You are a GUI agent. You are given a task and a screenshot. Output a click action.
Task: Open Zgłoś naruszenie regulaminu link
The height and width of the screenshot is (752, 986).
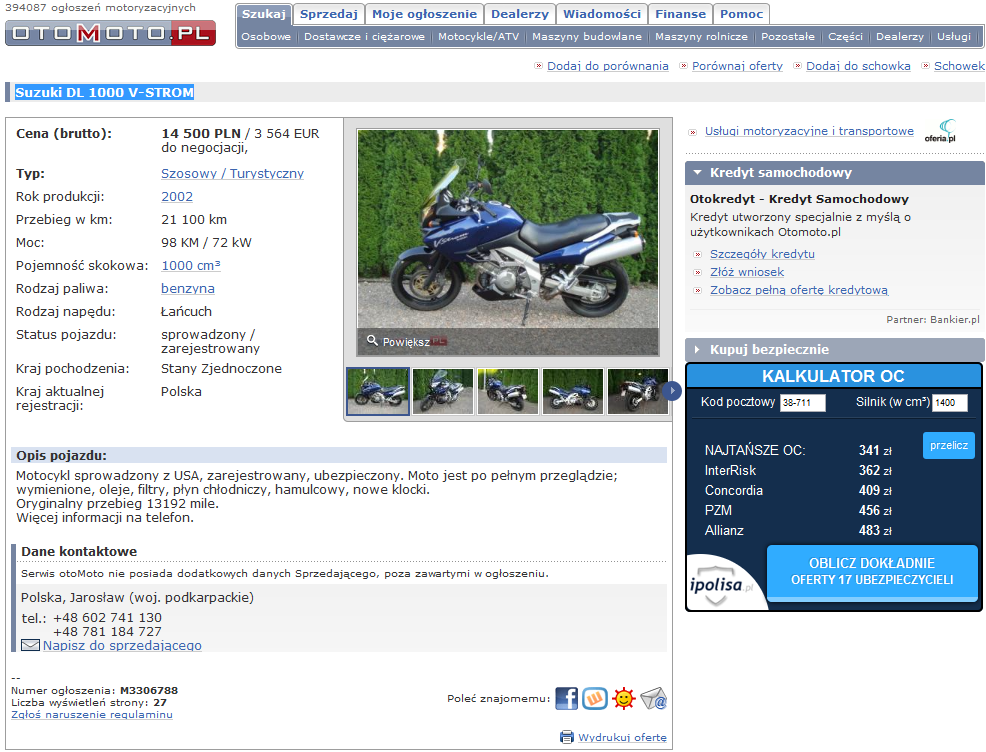pos(92,715)
